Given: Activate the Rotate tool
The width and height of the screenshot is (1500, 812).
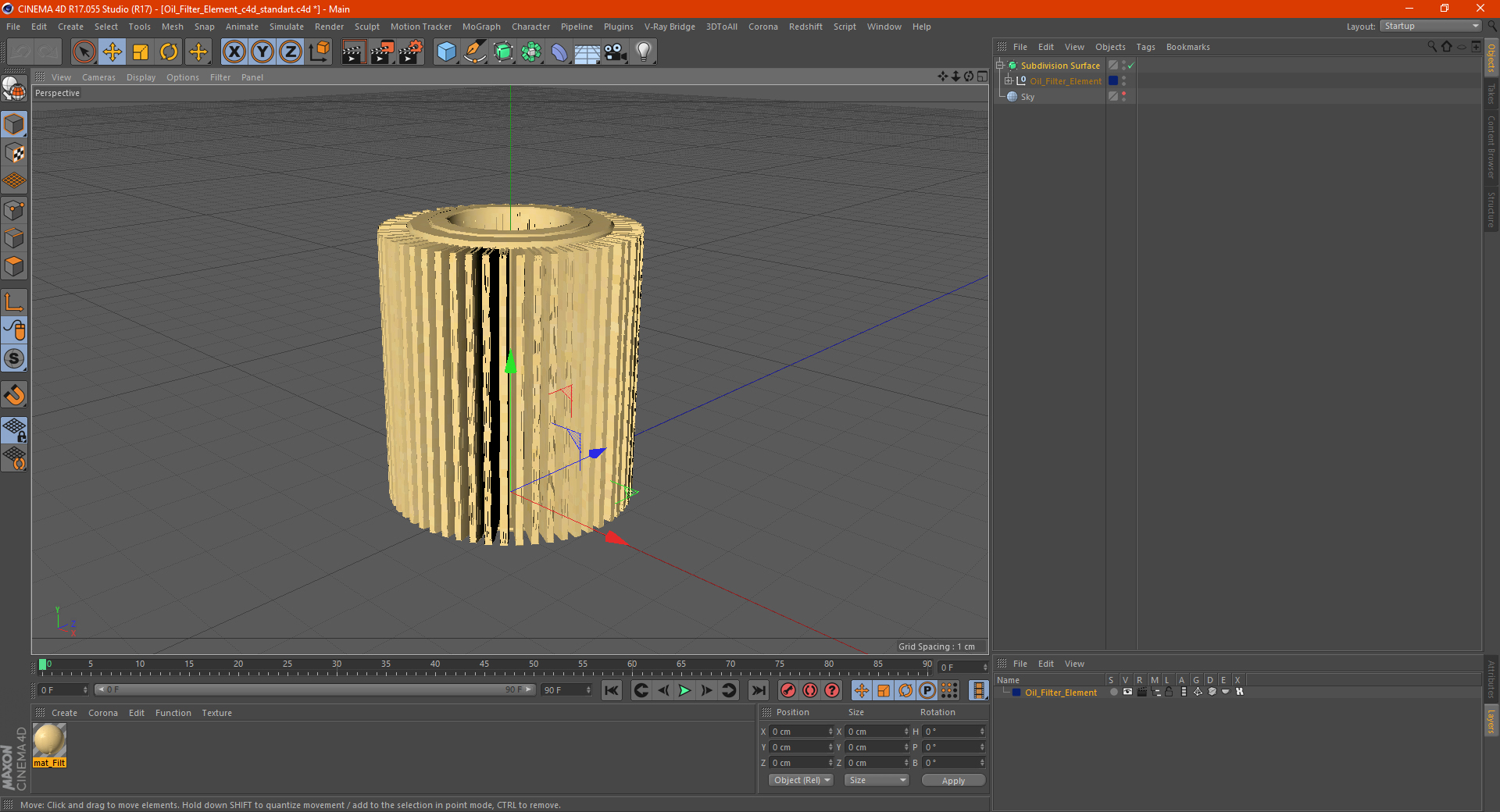Looking at the screenshot, I should pyautogui.click(x=169, y=52).
